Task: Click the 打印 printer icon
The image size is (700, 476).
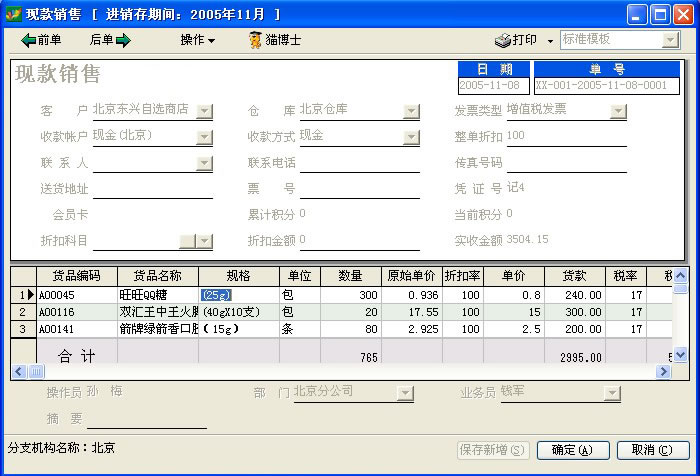Action: [x=503, y=40]
